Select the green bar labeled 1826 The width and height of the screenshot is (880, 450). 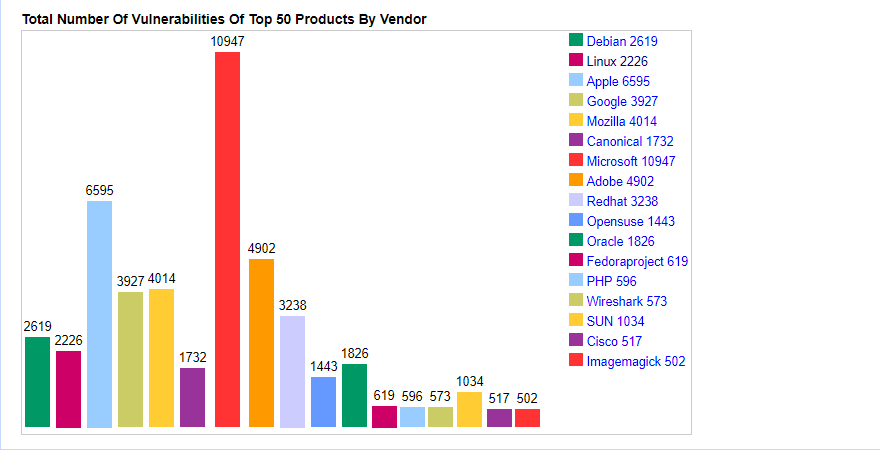click(354, 395)
